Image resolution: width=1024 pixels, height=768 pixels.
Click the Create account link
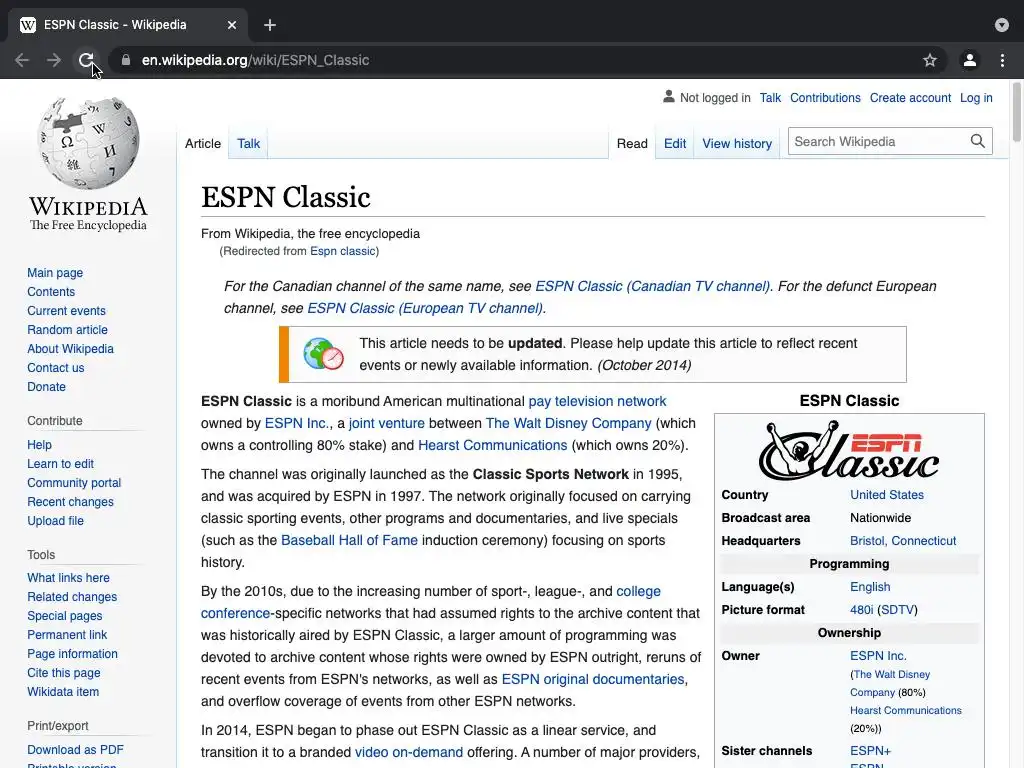pos(910,98)
